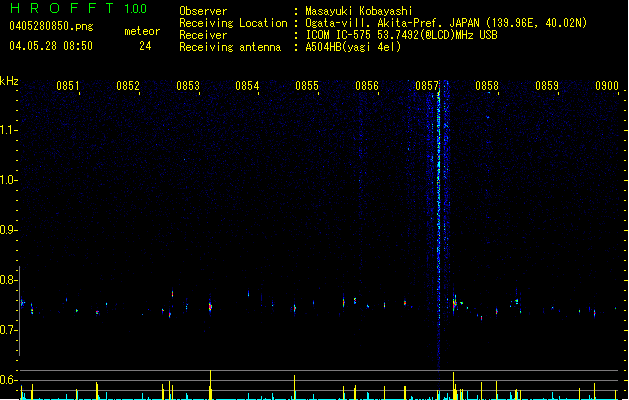Click the Observer field label
Screen dimensions: 629x400
pyautogui.click(x=203, y=11)
